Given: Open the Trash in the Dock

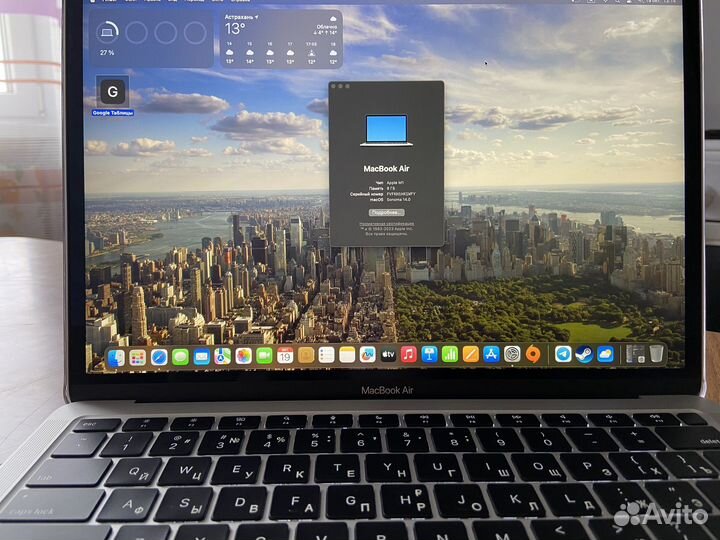Looking at the screenshot, I should click(657, 354).
